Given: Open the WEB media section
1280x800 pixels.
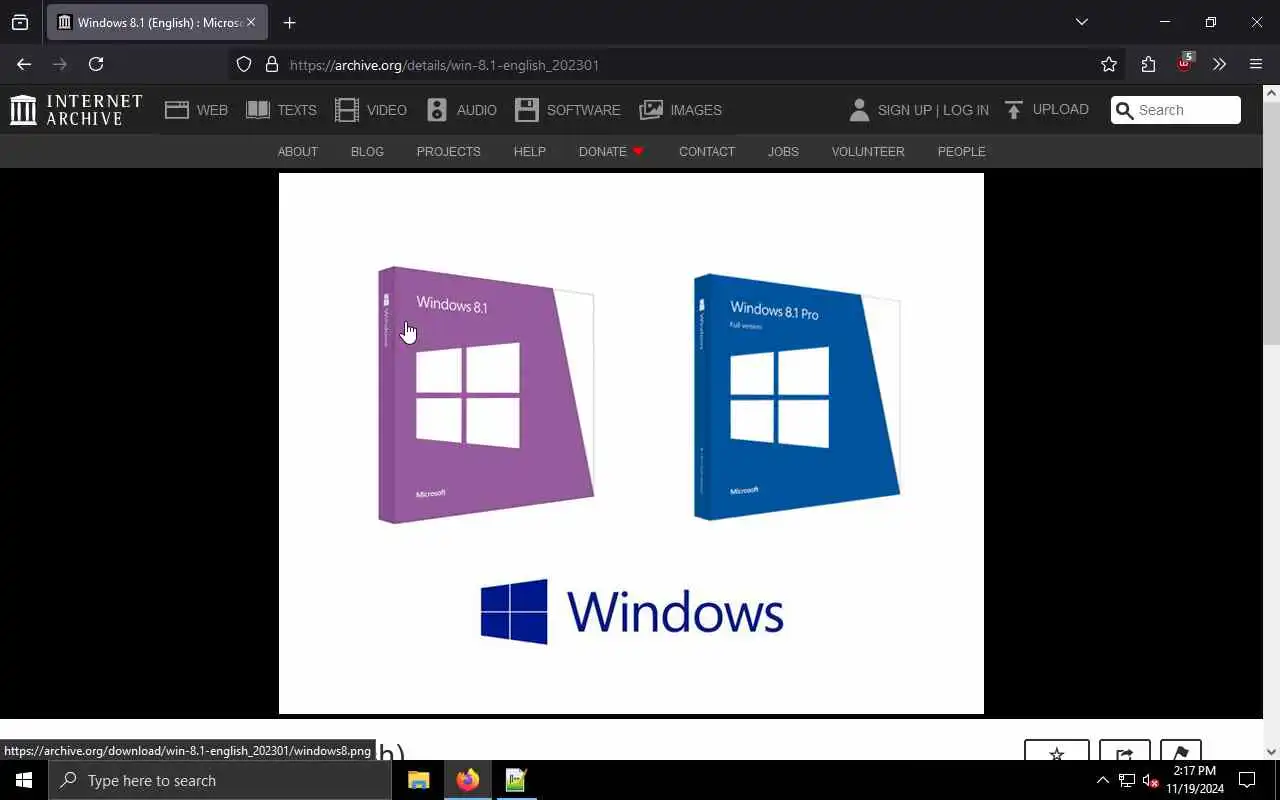Looking at the screenshot, I should (197, 110).
